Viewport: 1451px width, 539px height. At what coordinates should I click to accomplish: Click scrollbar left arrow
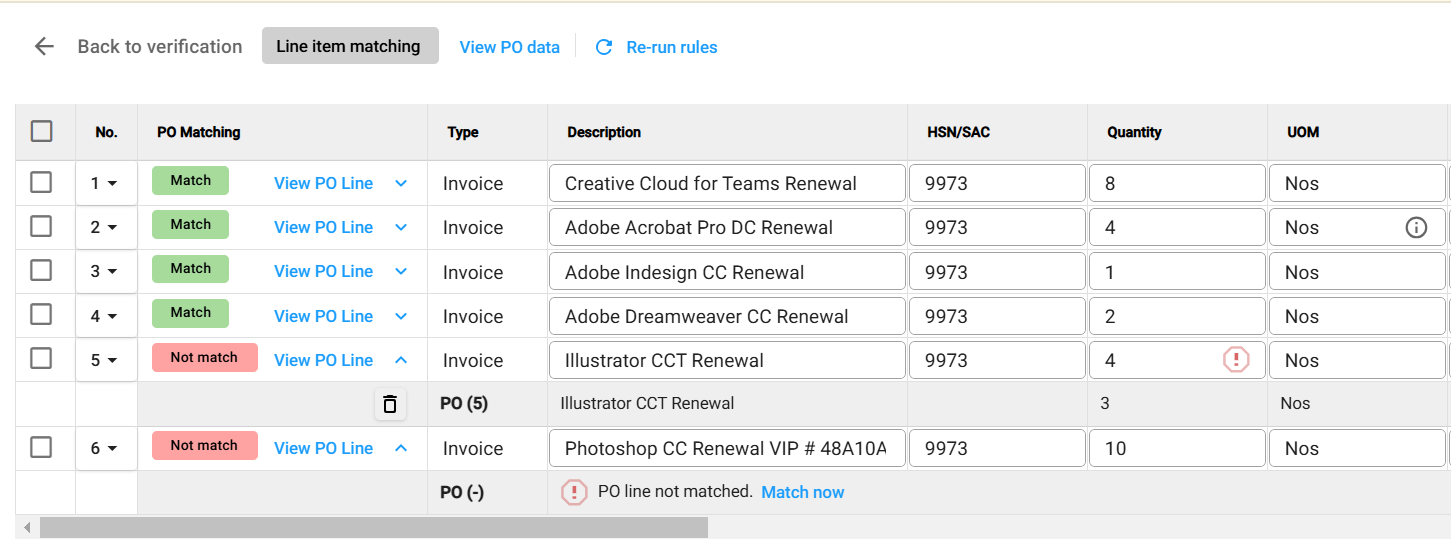pos(27,527)
